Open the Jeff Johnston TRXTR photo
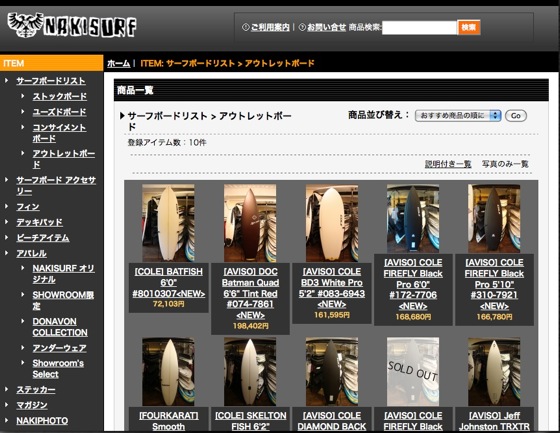 click(494, 372)
